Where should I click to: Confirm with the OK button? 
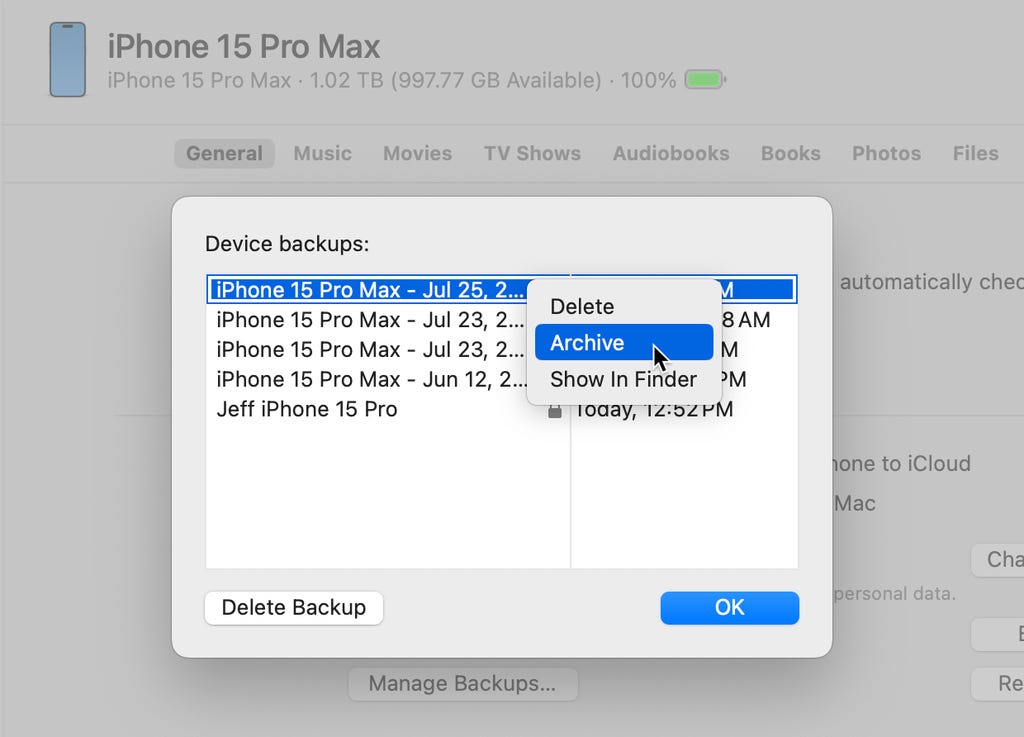coord(729,607)
